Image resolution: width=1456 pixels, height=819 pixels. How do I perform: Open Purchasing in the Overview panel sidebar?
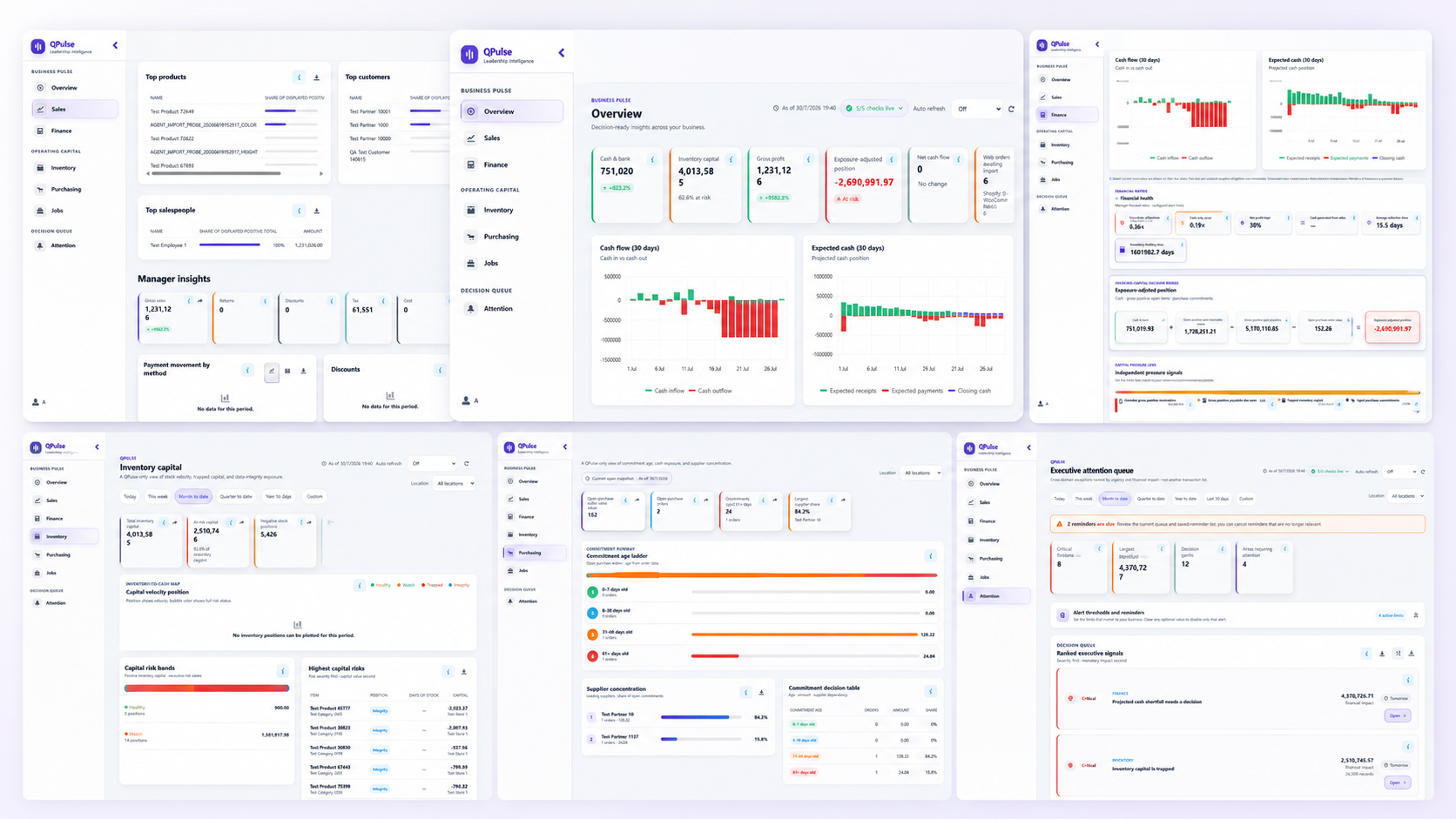click(511, 237)
